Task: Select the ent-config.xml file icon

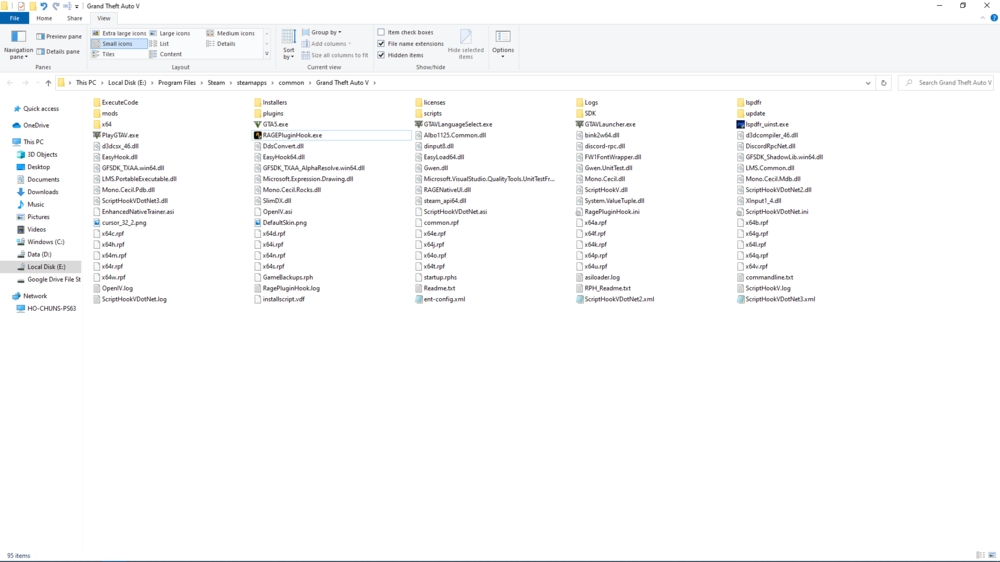Action: click(418, 299)
